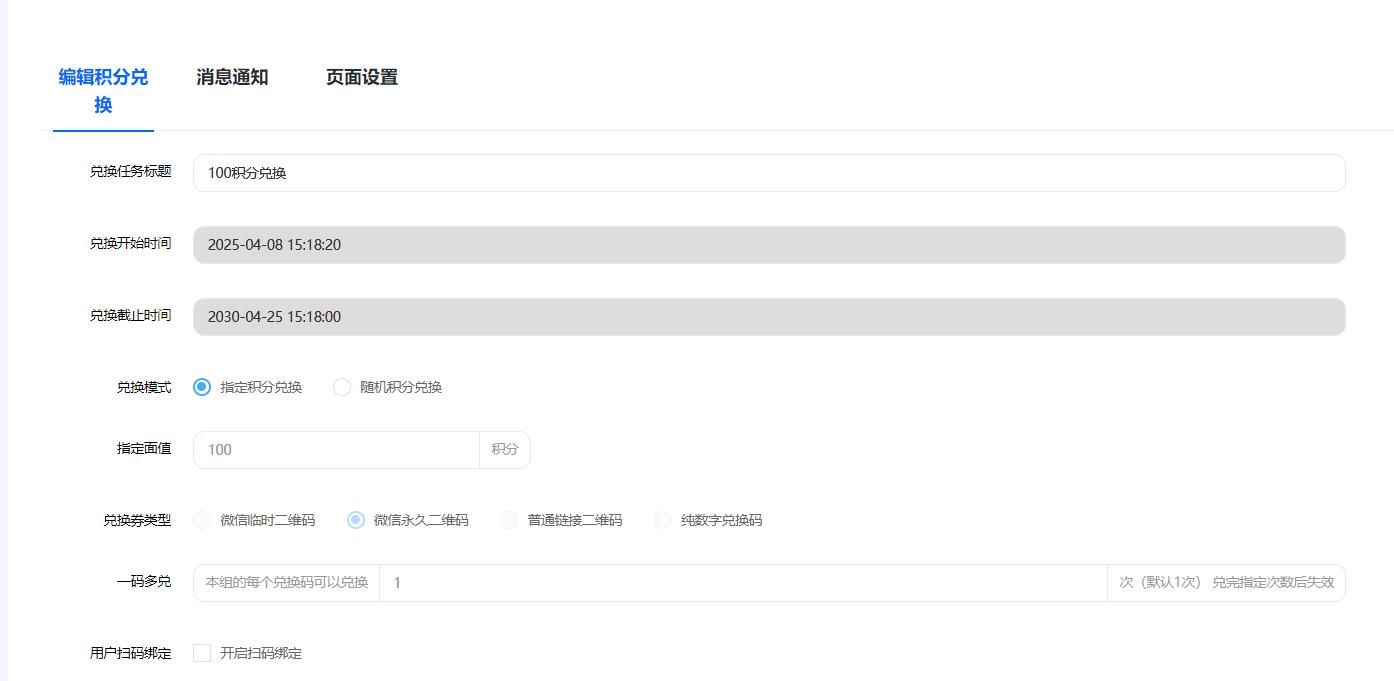Image resolution: width=1394 pixels, height=681 pixels.
Task: Click the 兑换模式 field label
Action: pyautogui.click(x=144, y=387)
